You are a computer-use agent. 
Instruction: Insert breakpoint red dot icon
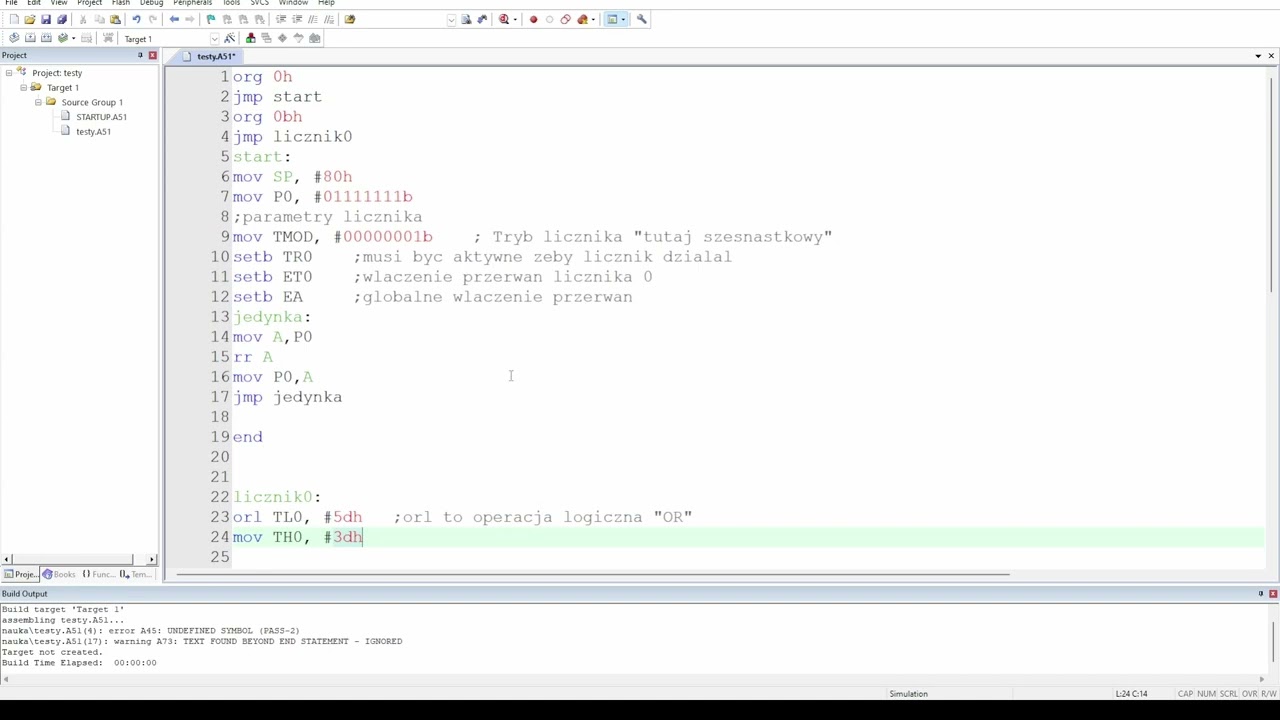coord(533,19)
